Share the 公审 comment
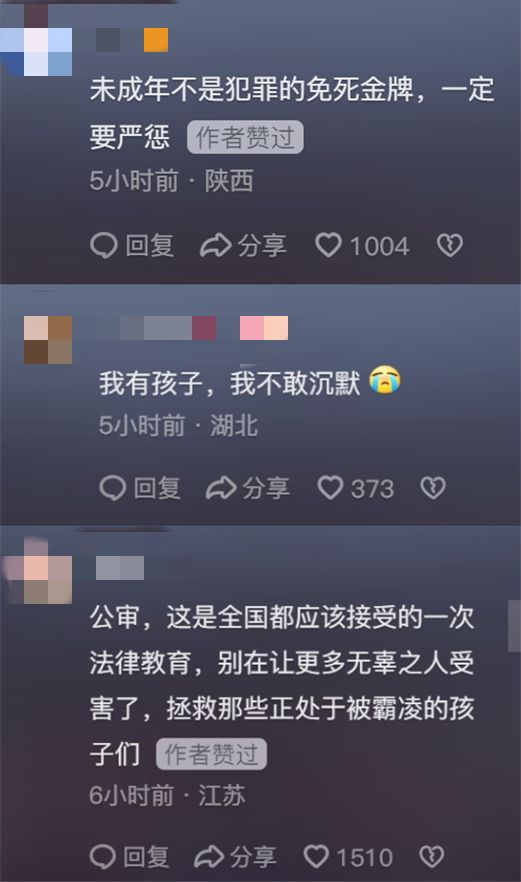Image resolution: width=521 pixels, height=882 pixels. 235,857
